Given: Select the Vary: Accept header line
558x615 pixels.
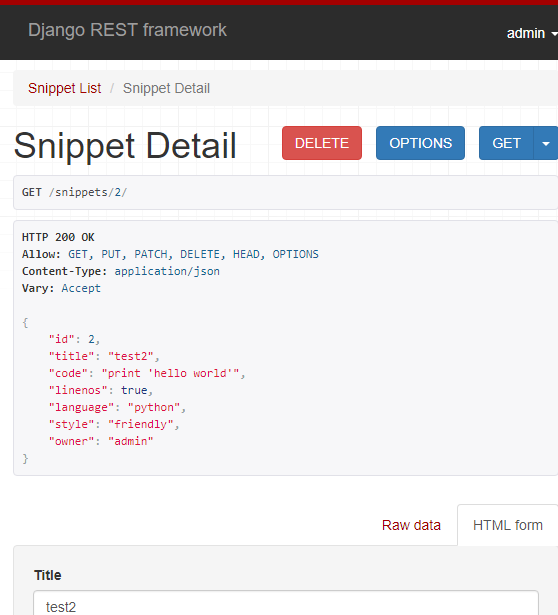Looking at the screenshot, I should tap(61, 288).
